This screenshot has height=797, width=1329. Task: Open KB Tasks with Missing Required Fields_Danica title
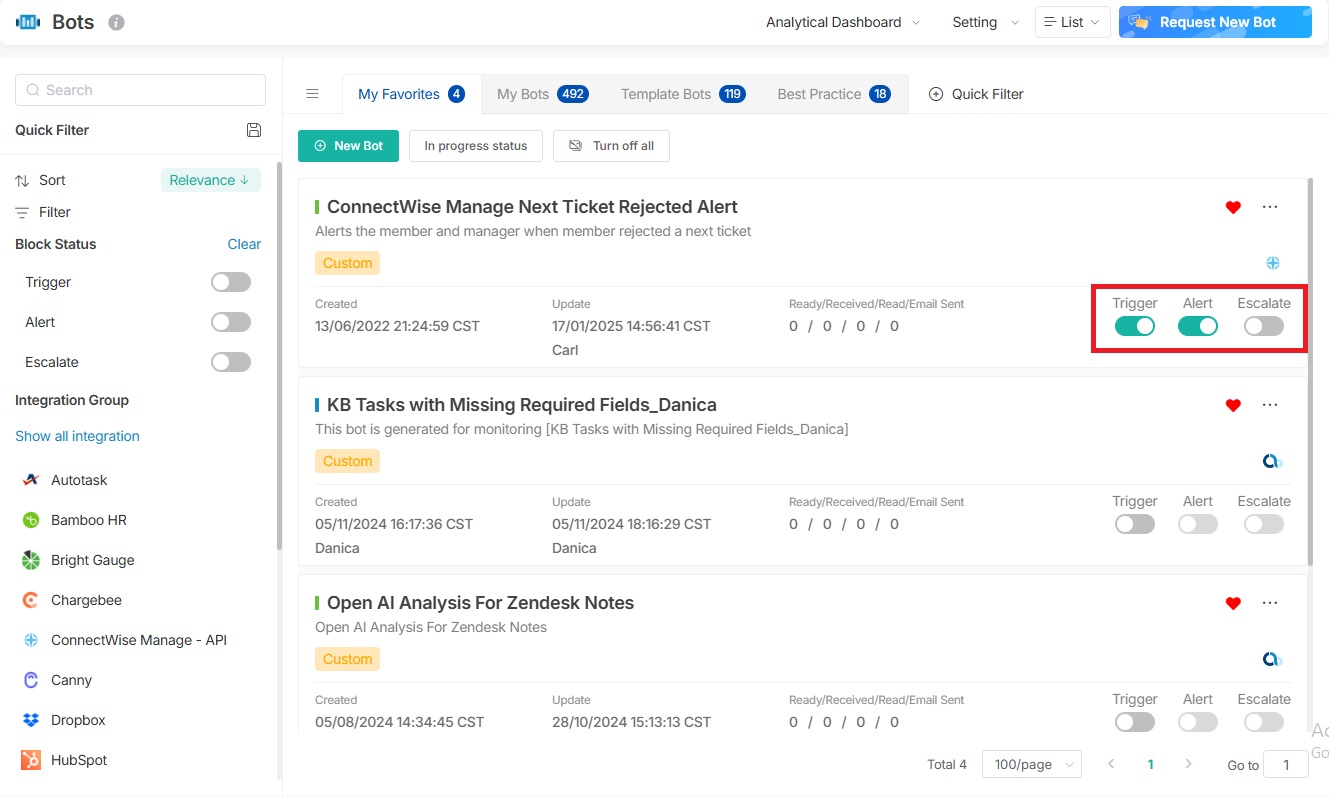click(522, 405)
